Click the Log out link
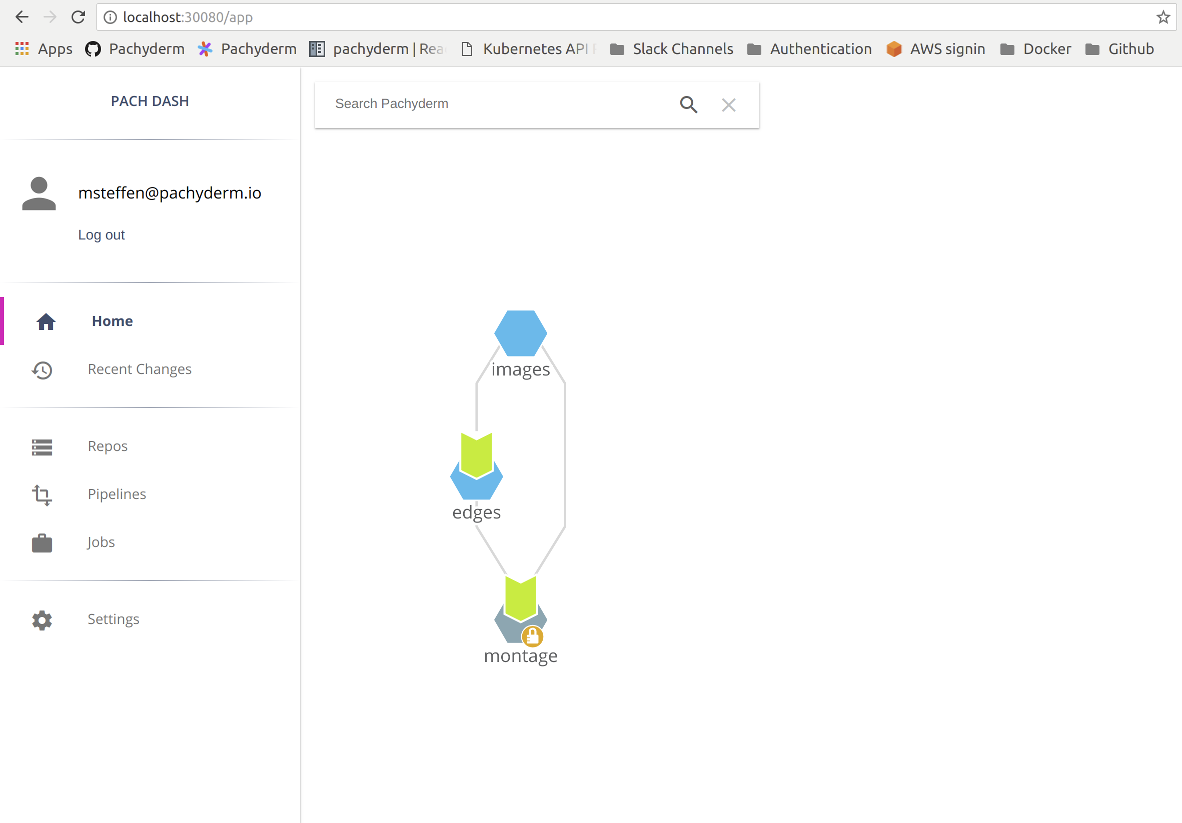This screenshot has width=1182, height=823. click(102, 235)
